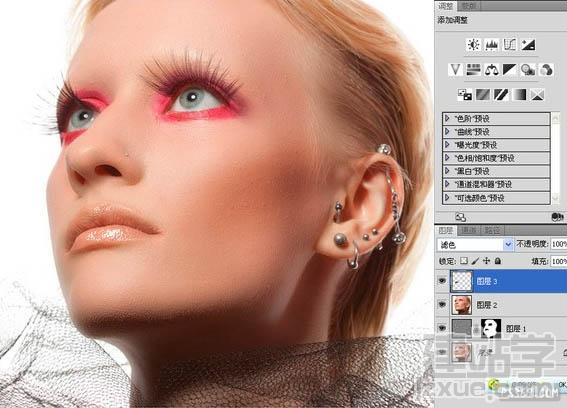Lock all for the layer
567x408 pixels.
pos(498,261)
